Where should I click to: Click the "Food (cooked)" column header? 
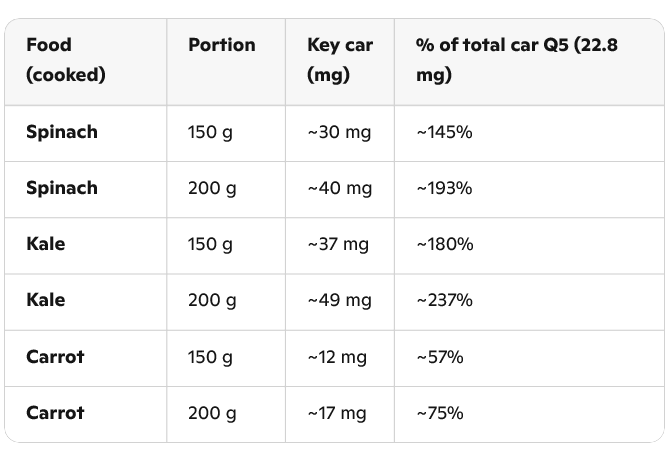tap(66, 60)
